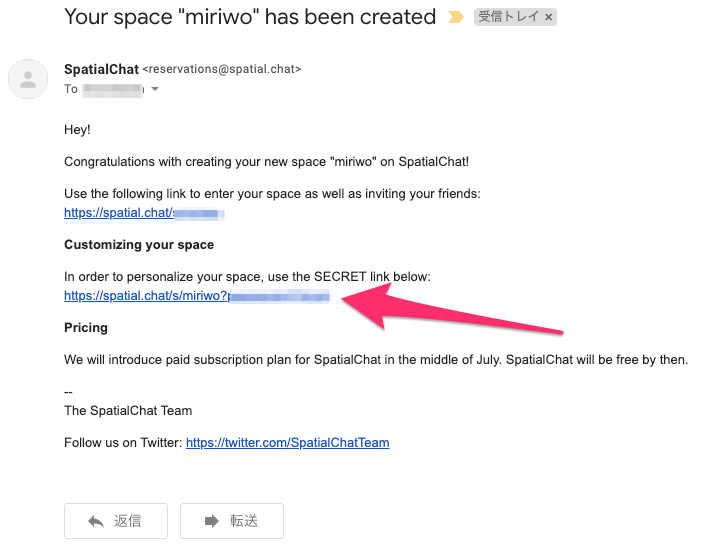
Task: Click the "Hey!" greeting text
Action: pos(77,130)
